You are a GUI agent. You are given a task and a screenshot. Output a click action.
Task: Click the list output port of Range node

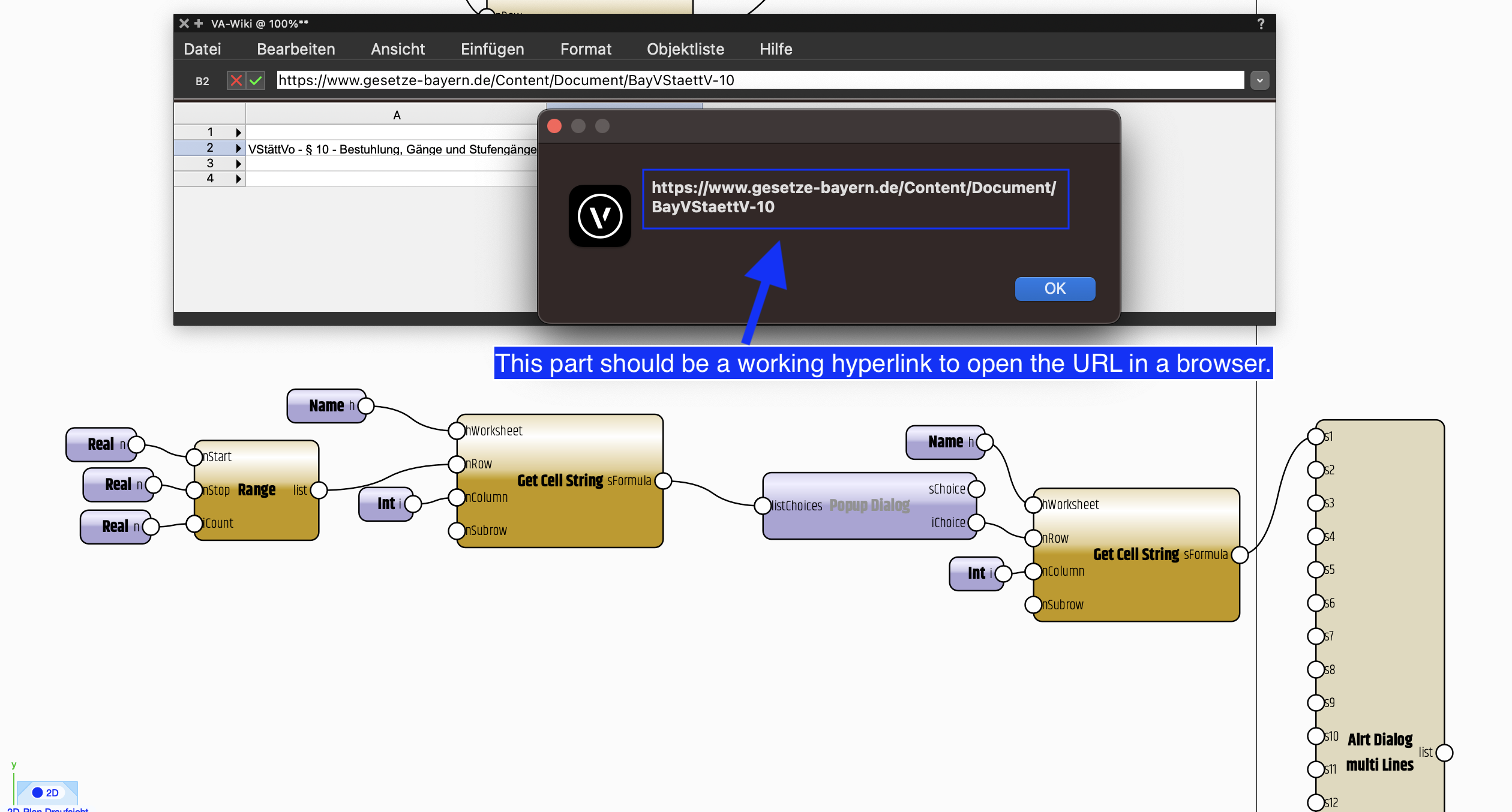coord(319,490)
